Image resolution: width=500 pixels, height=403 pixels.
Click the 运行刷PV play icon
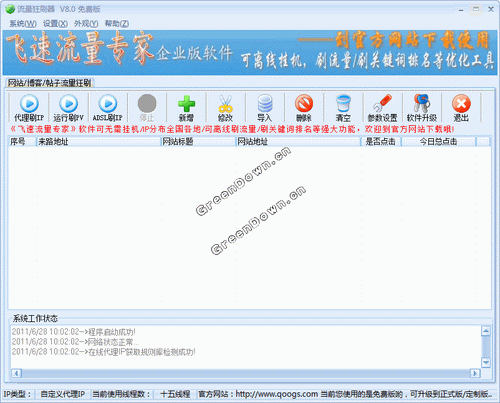pyautogui.click(x=69, y=108)
